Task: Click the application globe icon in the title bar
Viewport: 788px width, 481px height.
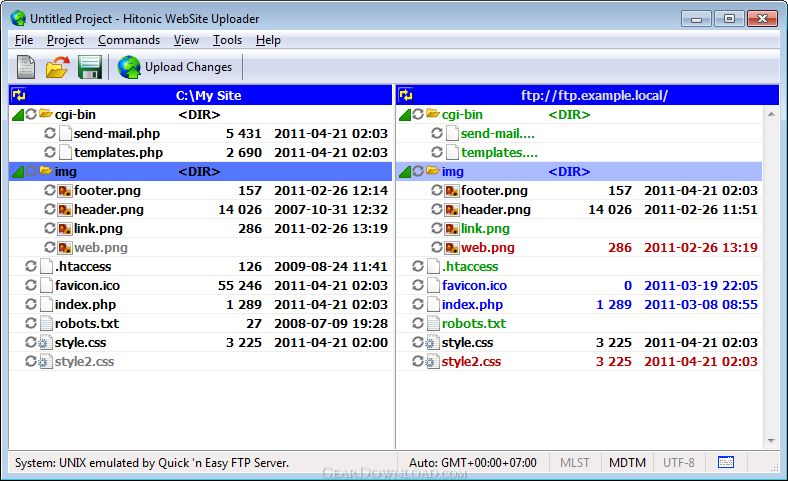Action: click(x=18, y=19)
